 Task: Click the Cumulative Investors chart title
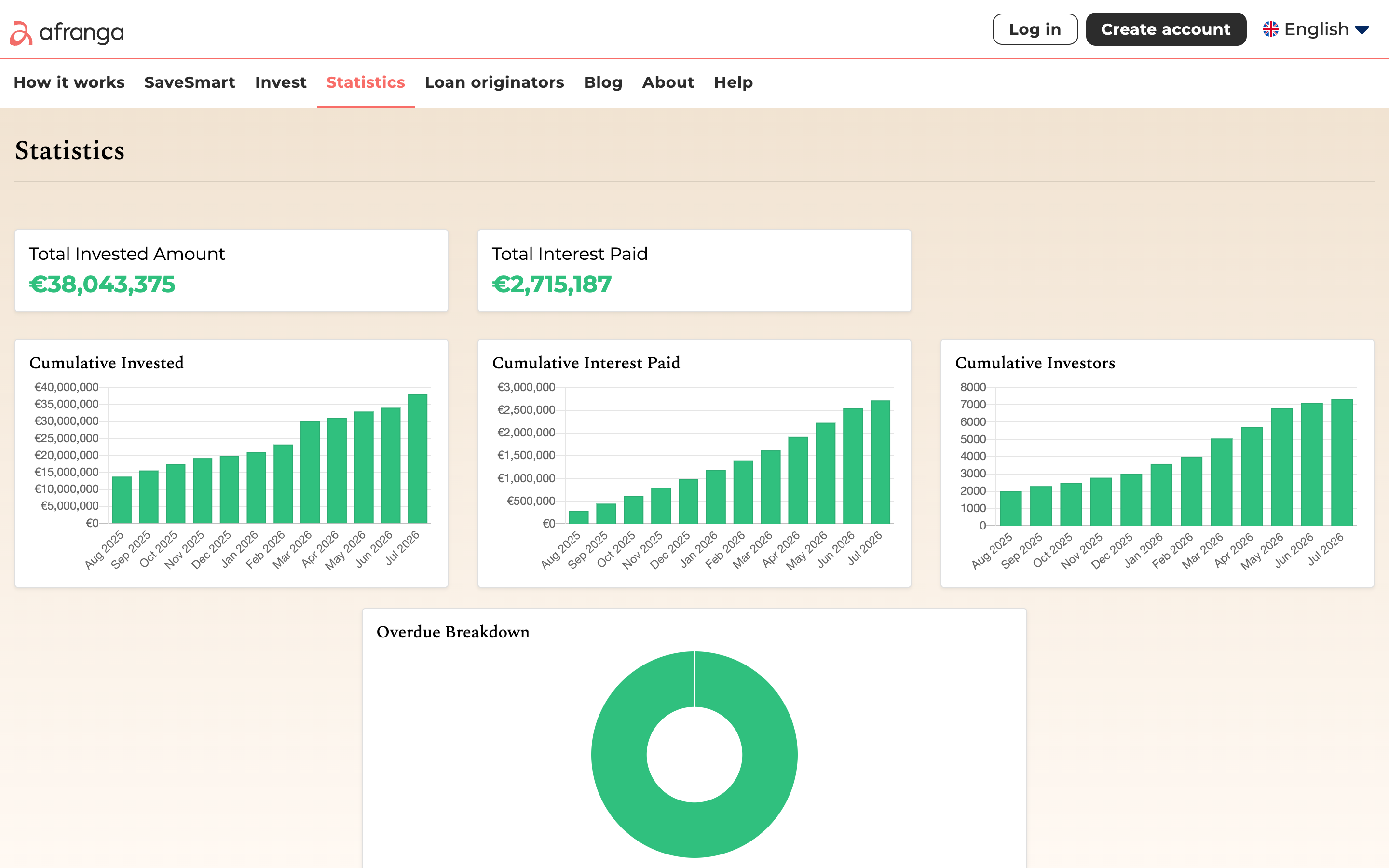point(1035,363)
